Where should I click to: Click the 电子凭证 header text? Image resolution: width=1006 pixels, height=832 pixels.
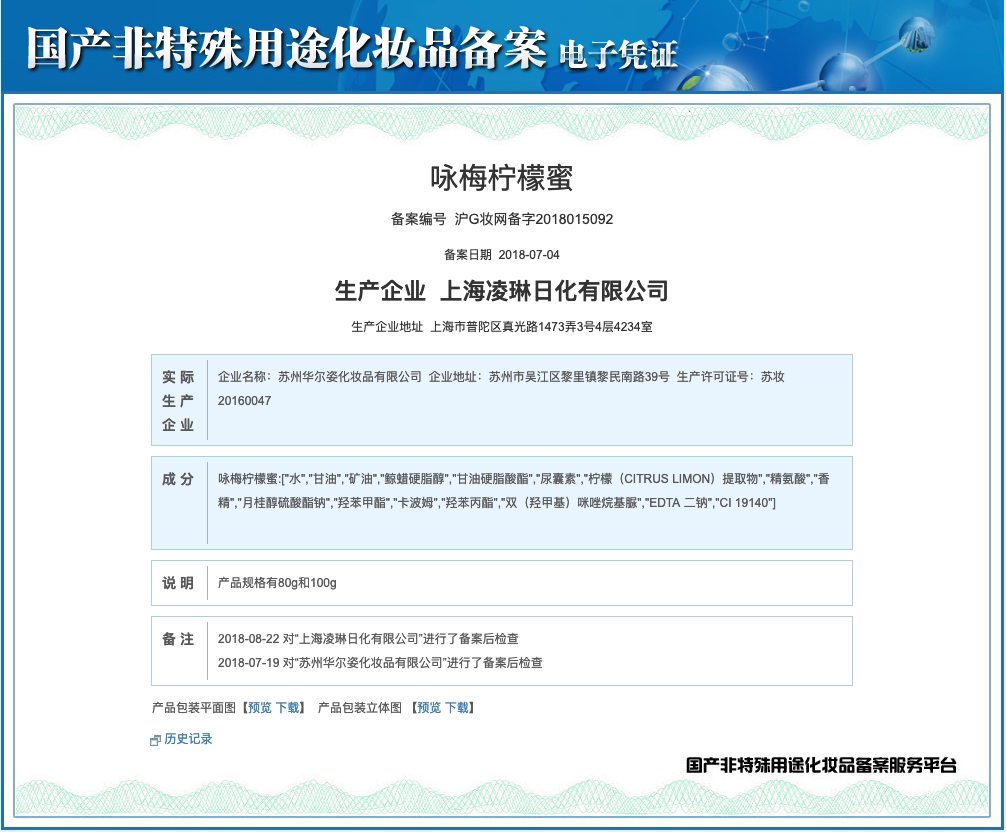coord(618,54)
